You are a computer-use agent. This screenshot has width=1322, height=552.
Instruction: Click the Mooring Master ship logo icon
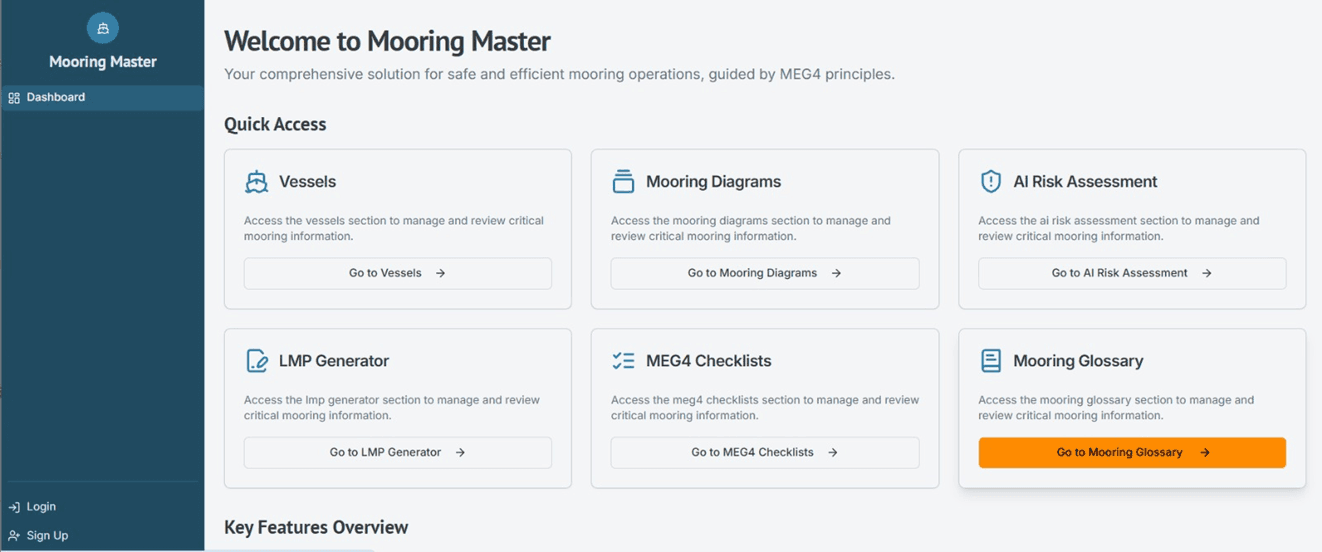tap(102, 28)
